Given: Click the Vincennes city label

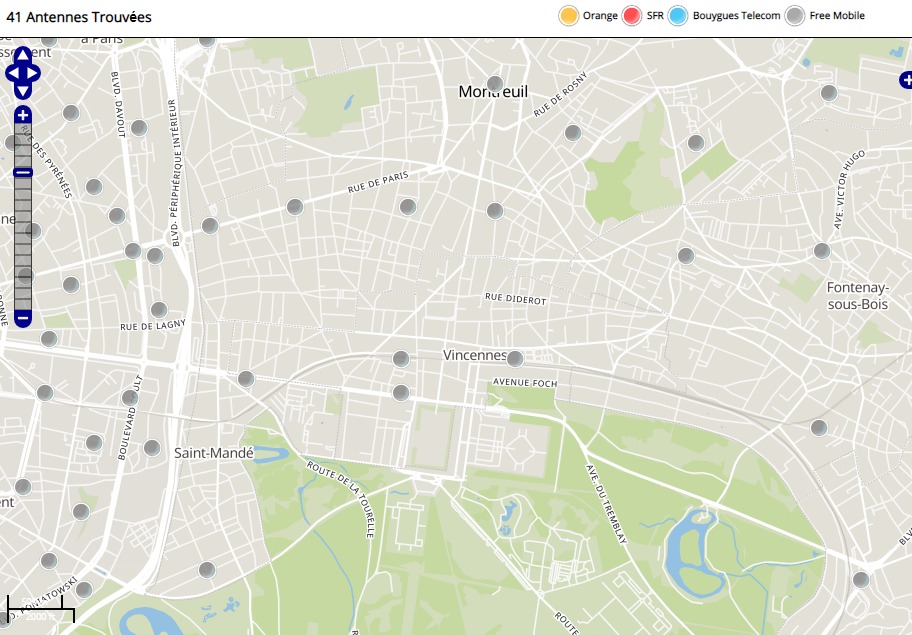Looking at the screenshot, I should (475, 355).
